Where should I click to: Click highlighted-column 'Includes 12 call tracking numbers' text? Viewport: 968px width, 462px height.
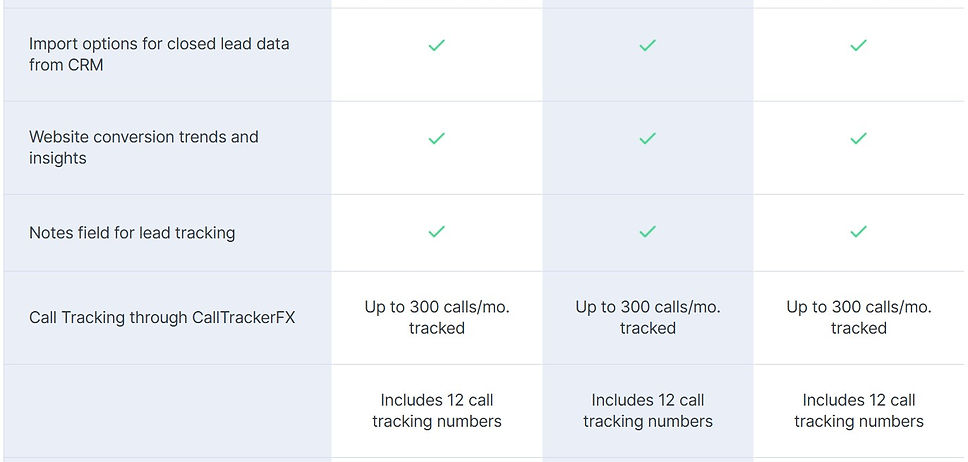point(648,411)
